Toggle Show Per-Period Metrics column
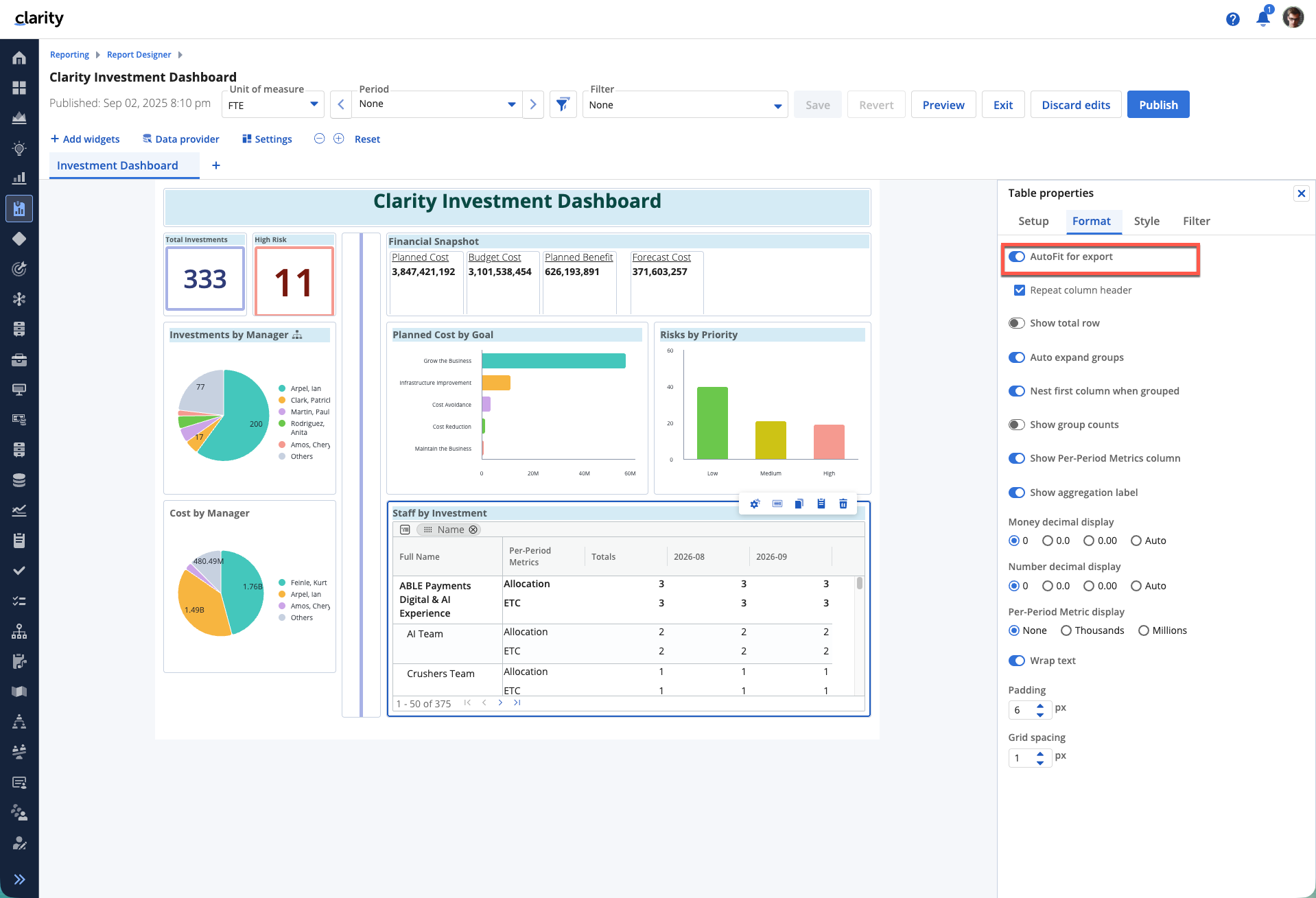The height and width of the screenshot is (898, 1316). pos(1017,458)
